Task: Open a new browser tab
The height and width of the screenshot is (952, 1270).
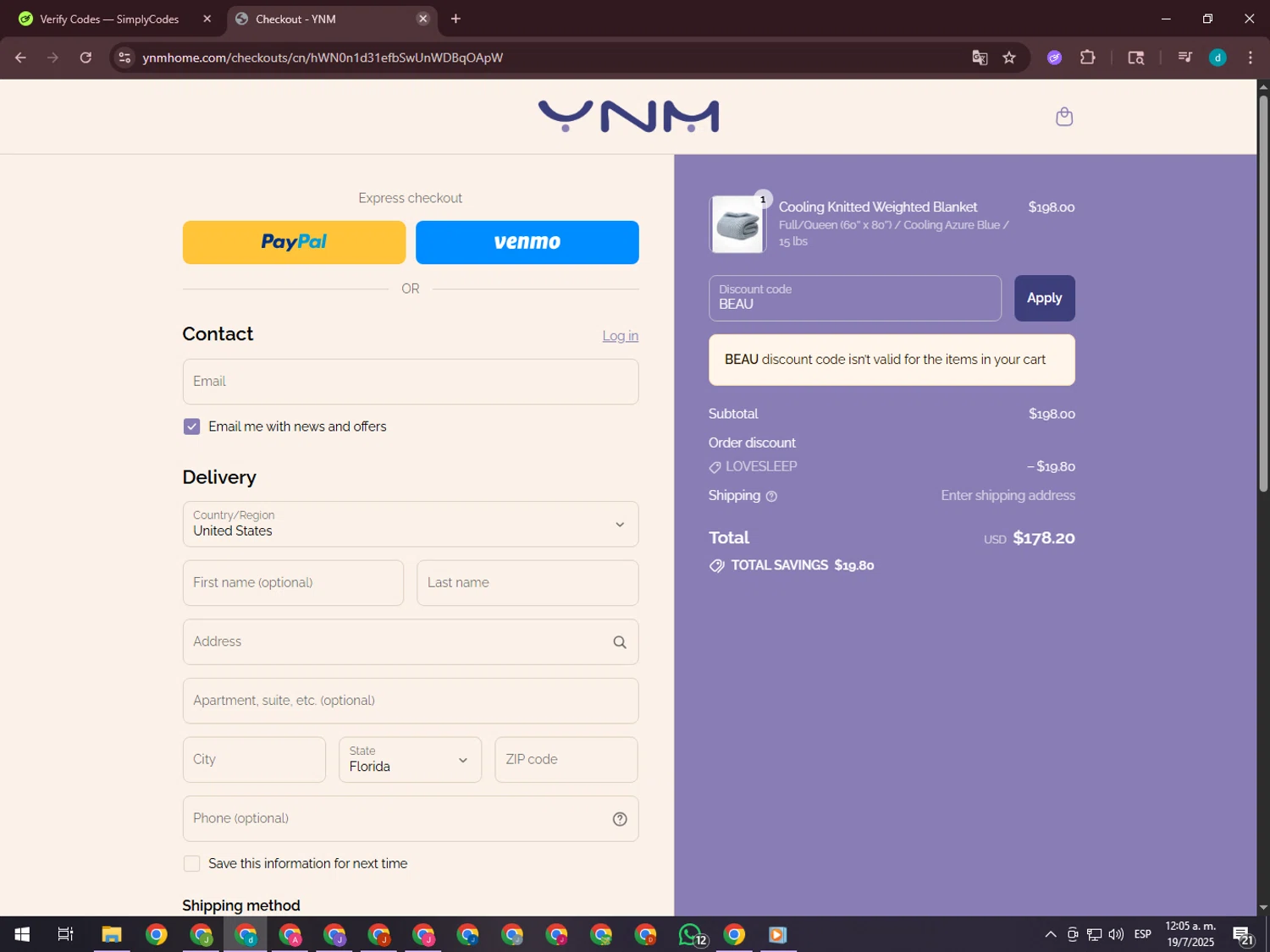Action: [x=456, y=19]
